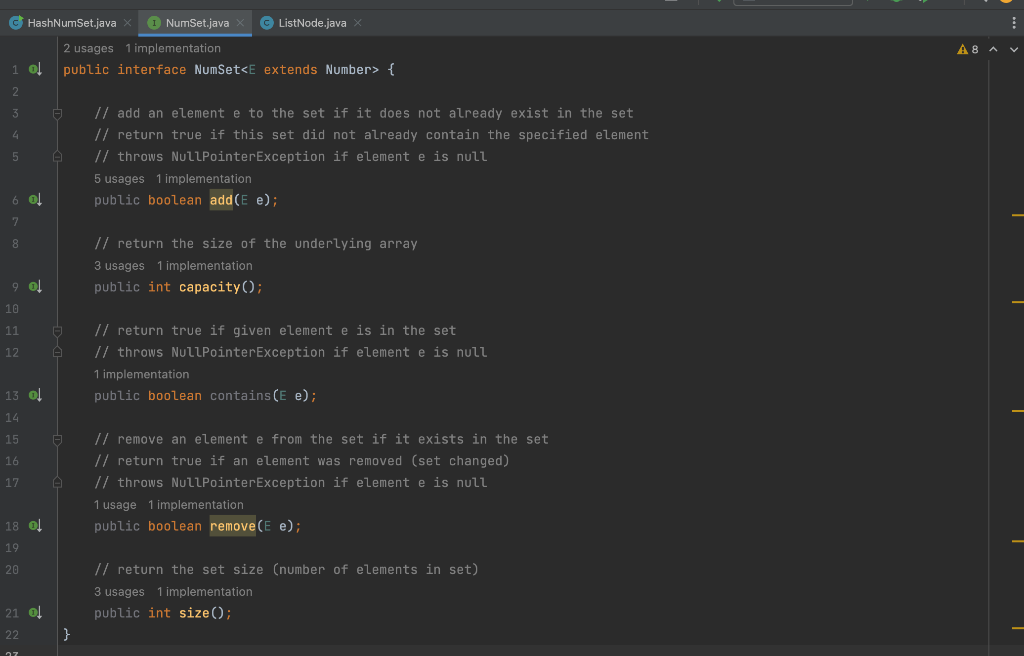1024x656 pixels.
Task: Click the gutter implementation icon beside add method
Action: click(35, 200)
